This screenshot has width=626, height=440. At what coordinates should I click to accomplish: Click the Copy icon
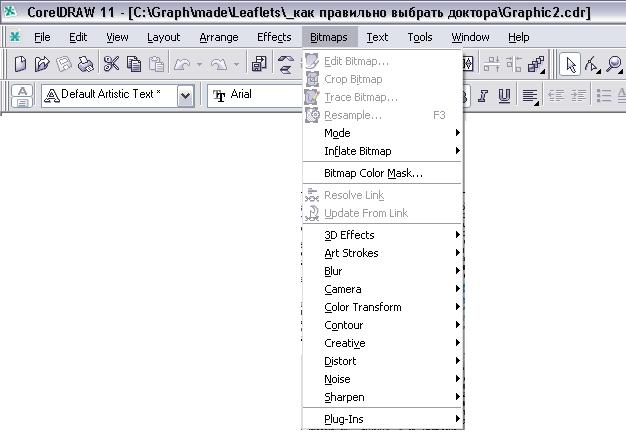tap(134, 64)
